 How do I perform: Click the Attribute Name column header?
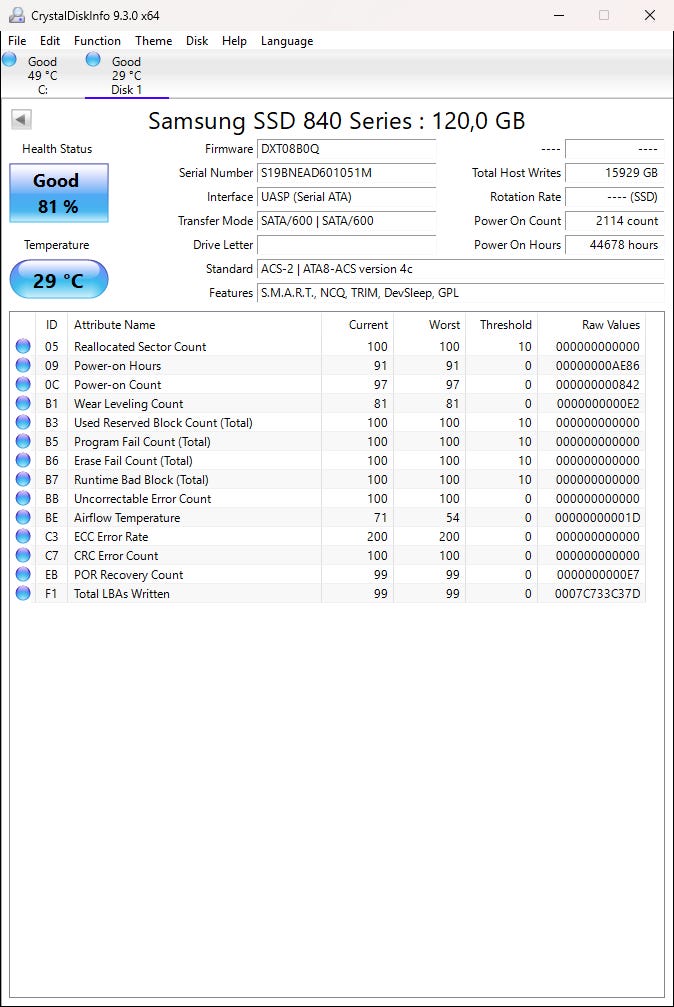(x=194, y=325)
